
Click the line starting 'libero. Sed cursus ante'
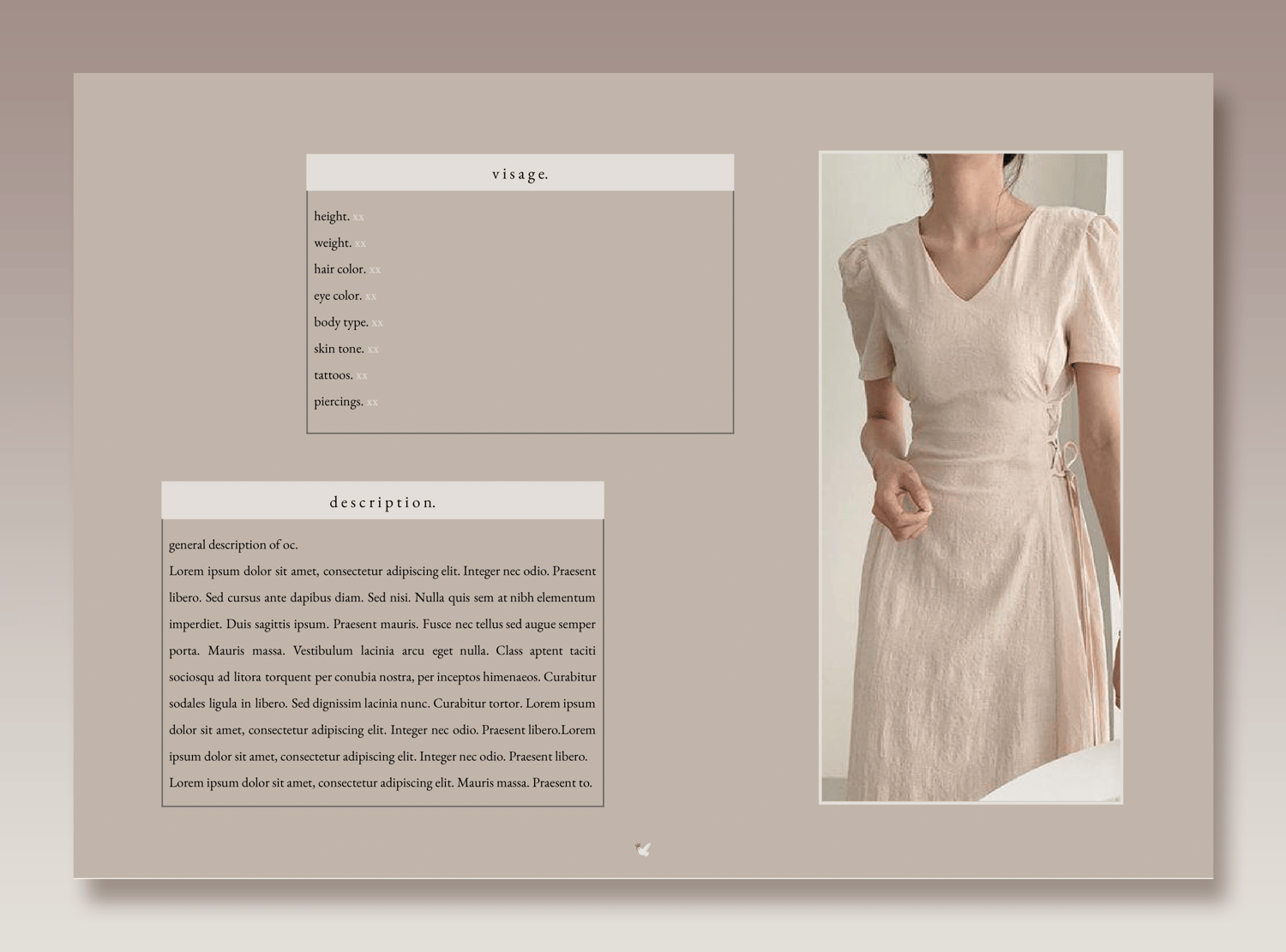[x=382, y=597]
